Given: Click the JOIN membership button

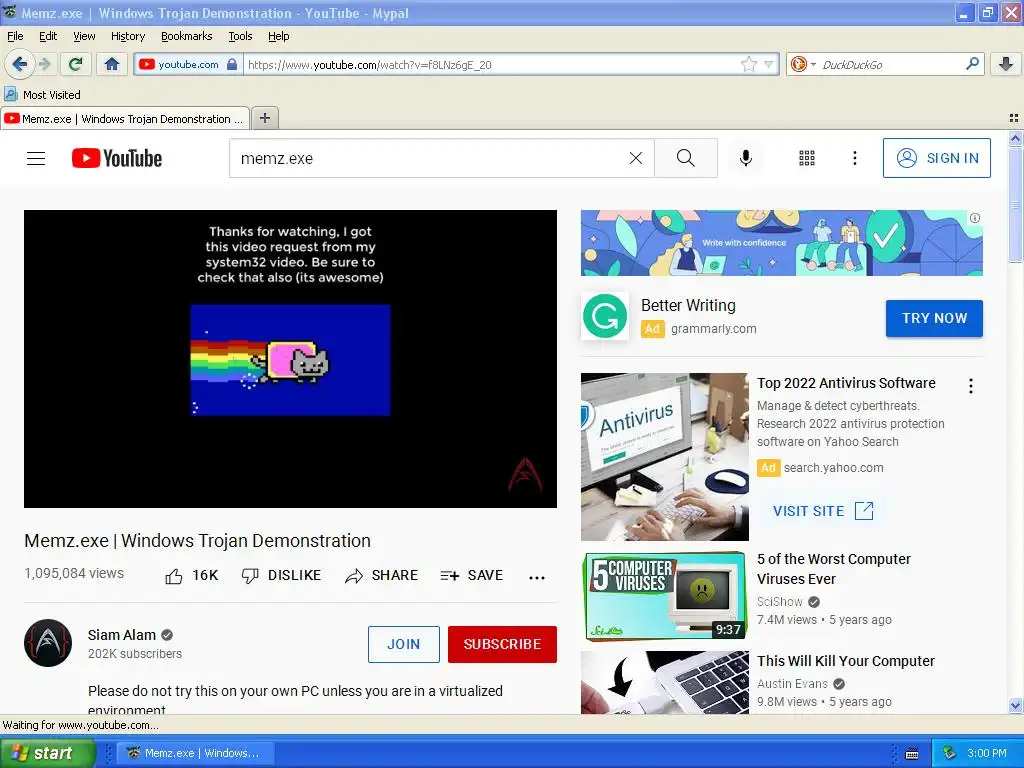Looking at the screenshot, I should coord(404,644).
